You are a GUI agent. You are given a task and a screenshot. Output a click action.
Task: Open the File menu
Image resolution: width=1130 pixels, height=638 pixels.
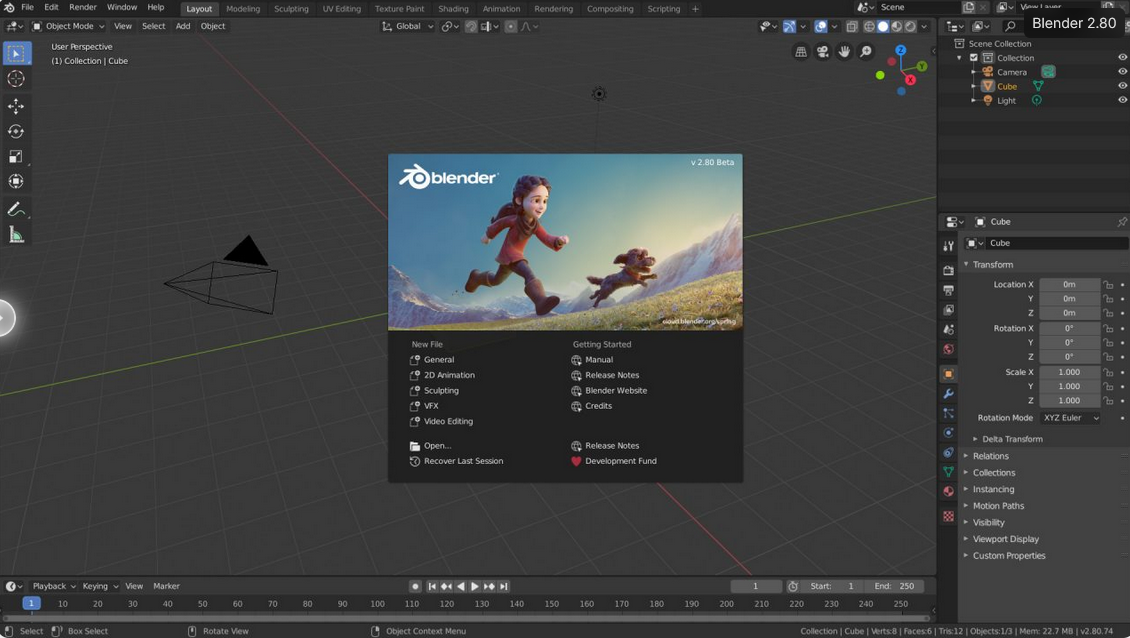click(x=27, y=7)
